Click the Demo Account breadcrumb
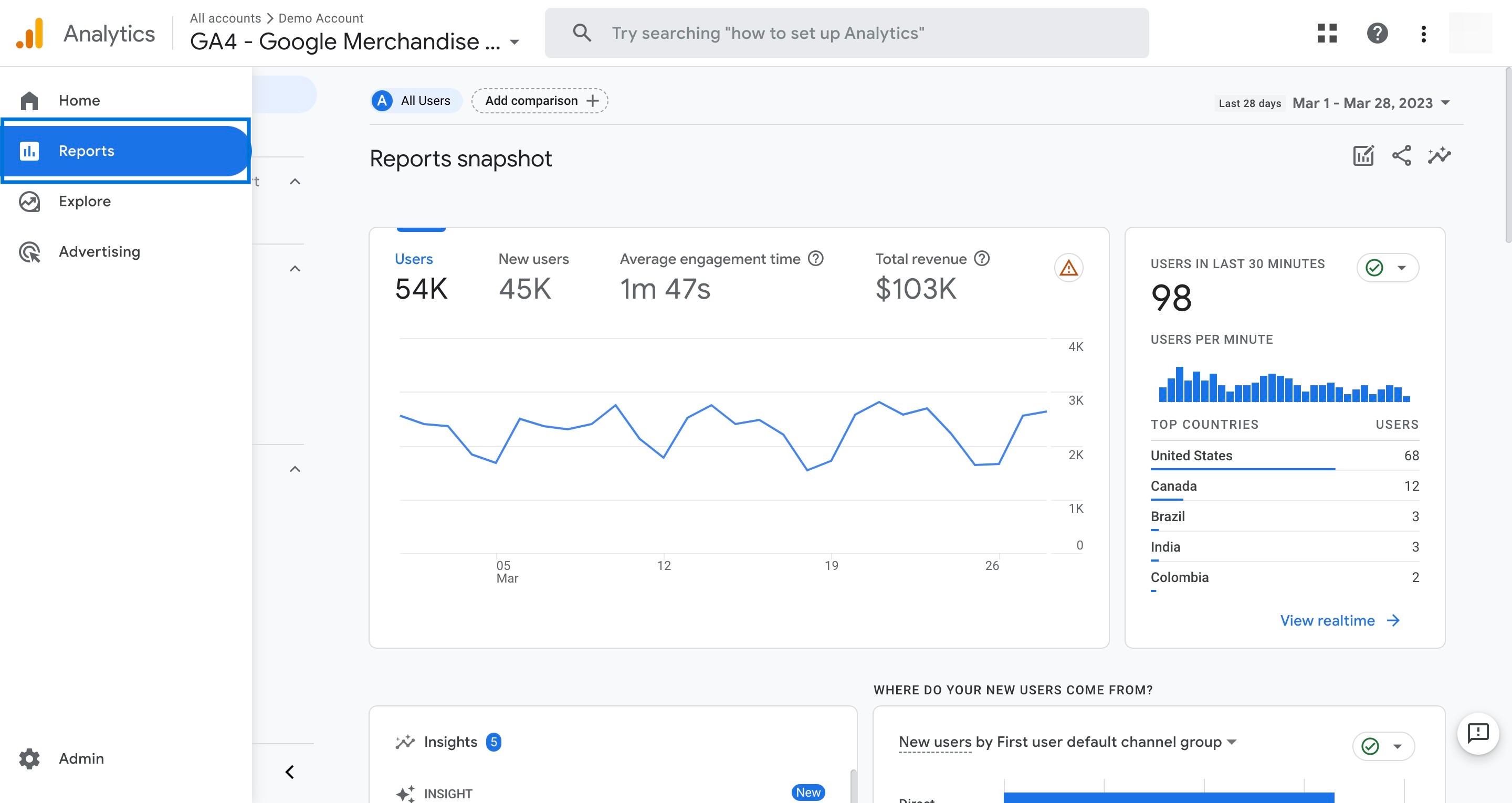 pyautogui.click(x=320, y=18)
